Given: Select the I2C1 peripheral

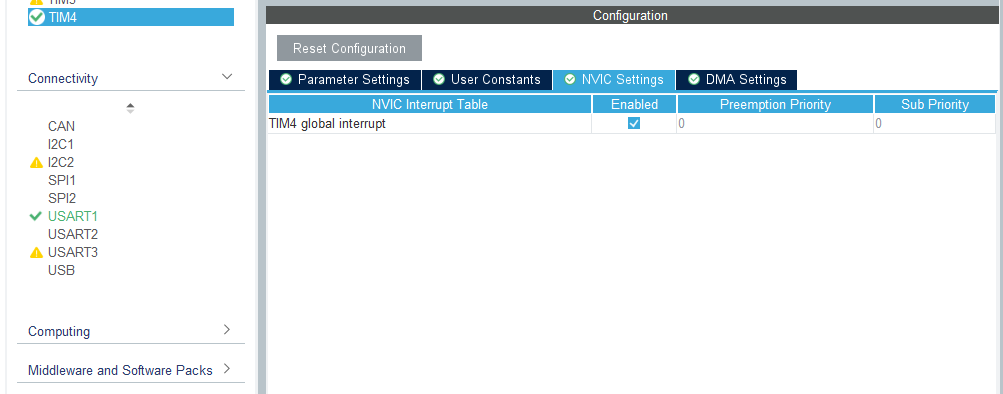Looking at the screenshot, I should [x=61, y=145].
